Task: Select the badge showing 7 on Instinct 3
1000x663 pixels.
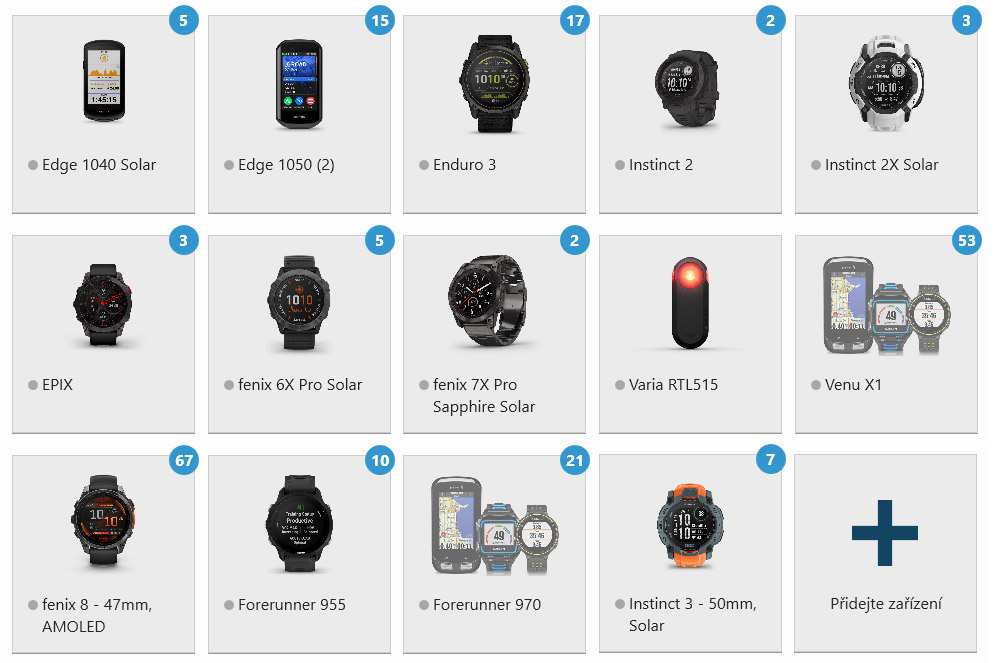Action: (x=770, y=460)
